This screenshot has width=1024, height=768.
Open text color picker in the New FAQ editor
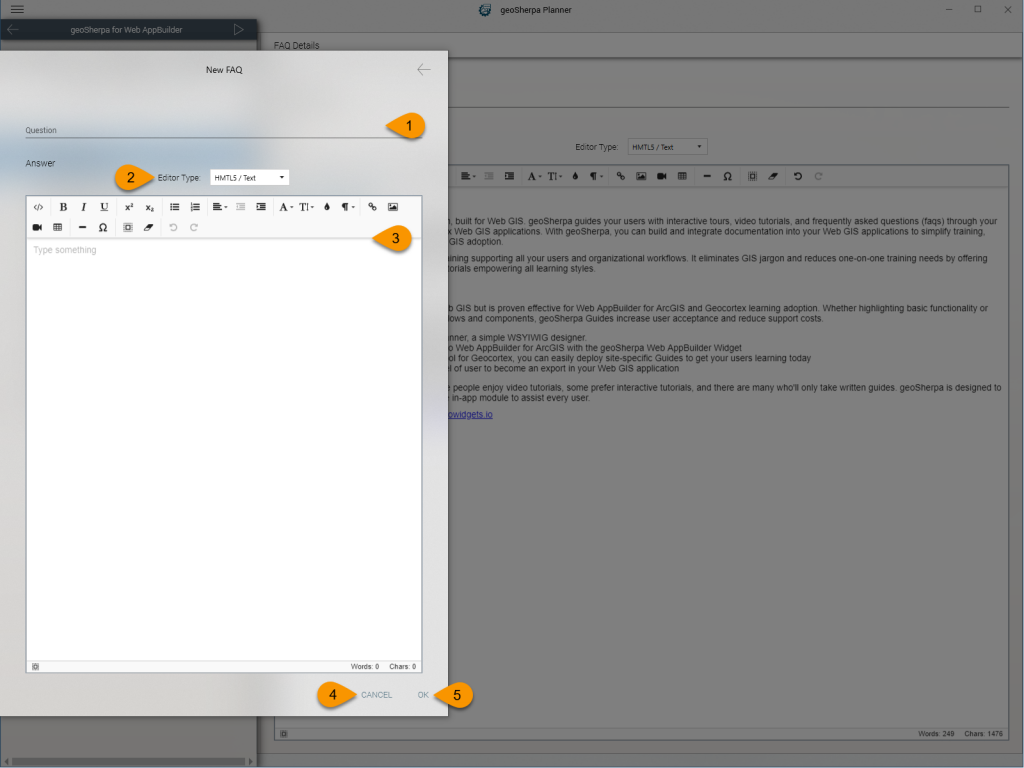click(x=327, y=207)
